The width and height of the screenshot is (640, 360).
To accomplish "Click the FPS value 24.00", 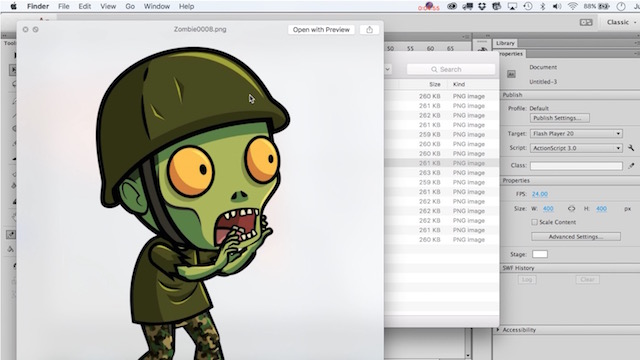I will (540, 194).
